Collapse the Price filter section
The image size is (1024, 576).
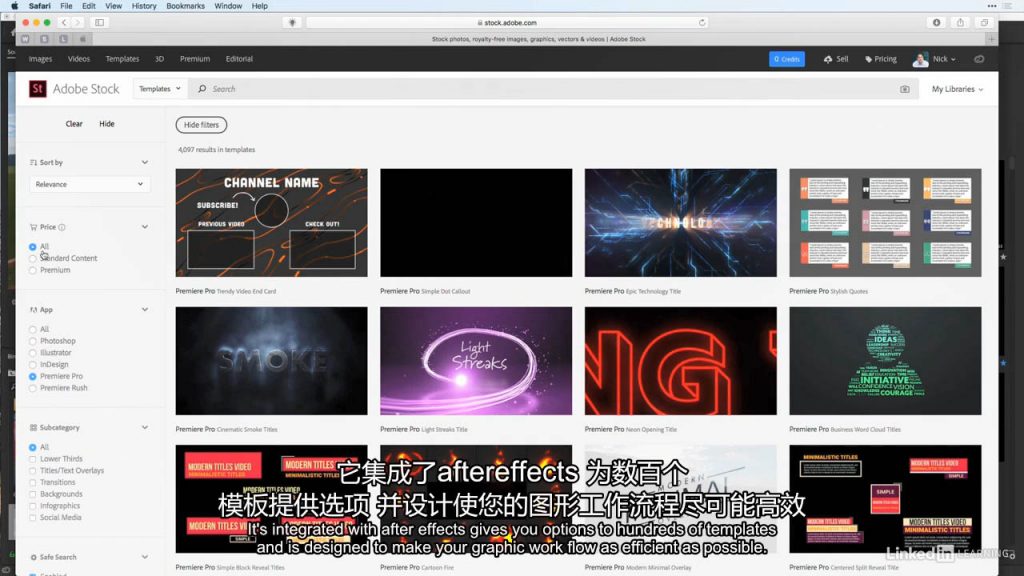point(145,227)
